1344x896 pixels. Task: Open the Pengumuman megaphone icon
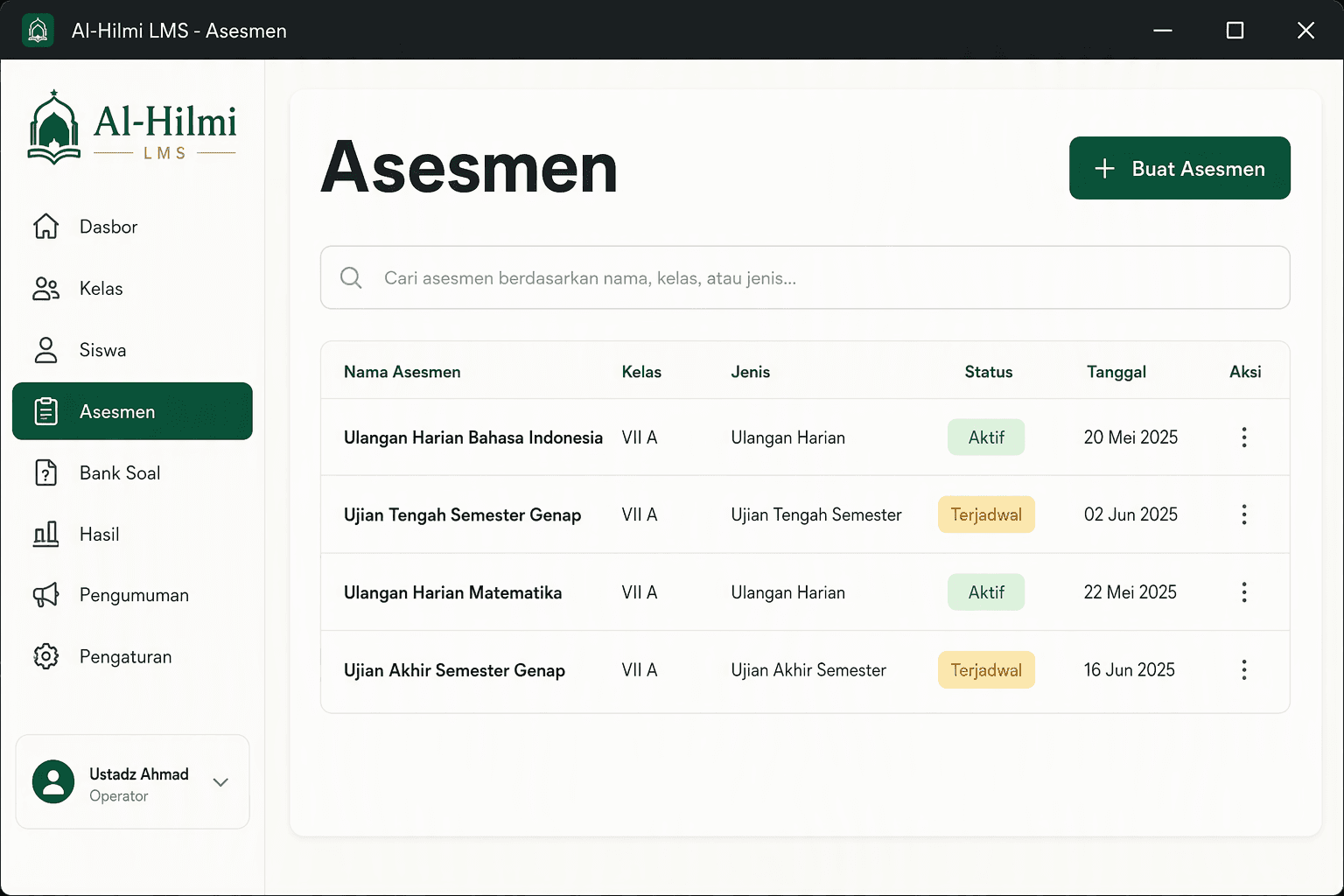coord(45,595)
